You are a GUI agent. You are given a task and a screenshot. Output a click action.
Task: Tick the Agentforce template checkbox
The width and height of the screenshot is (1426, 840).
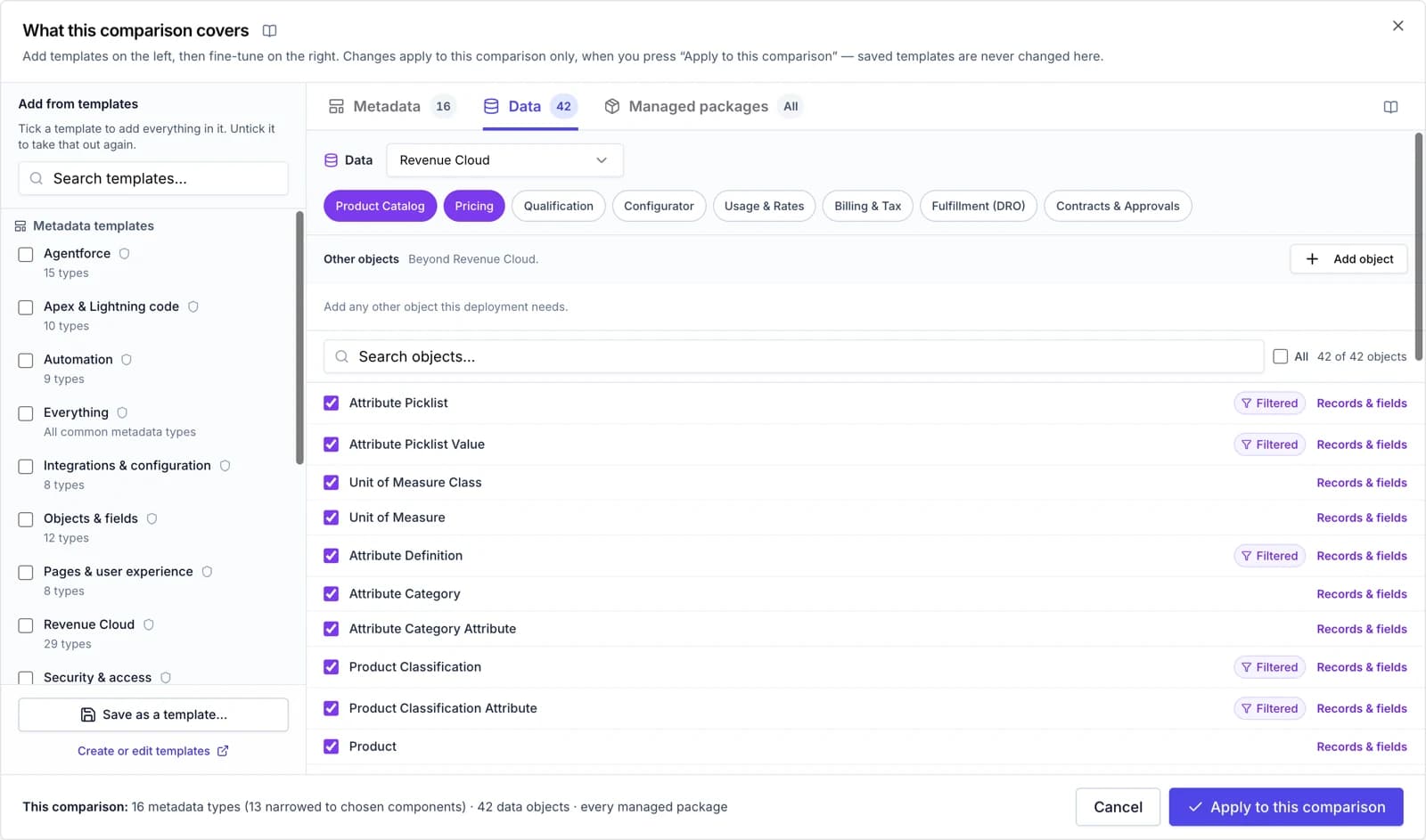click(26, 255)
